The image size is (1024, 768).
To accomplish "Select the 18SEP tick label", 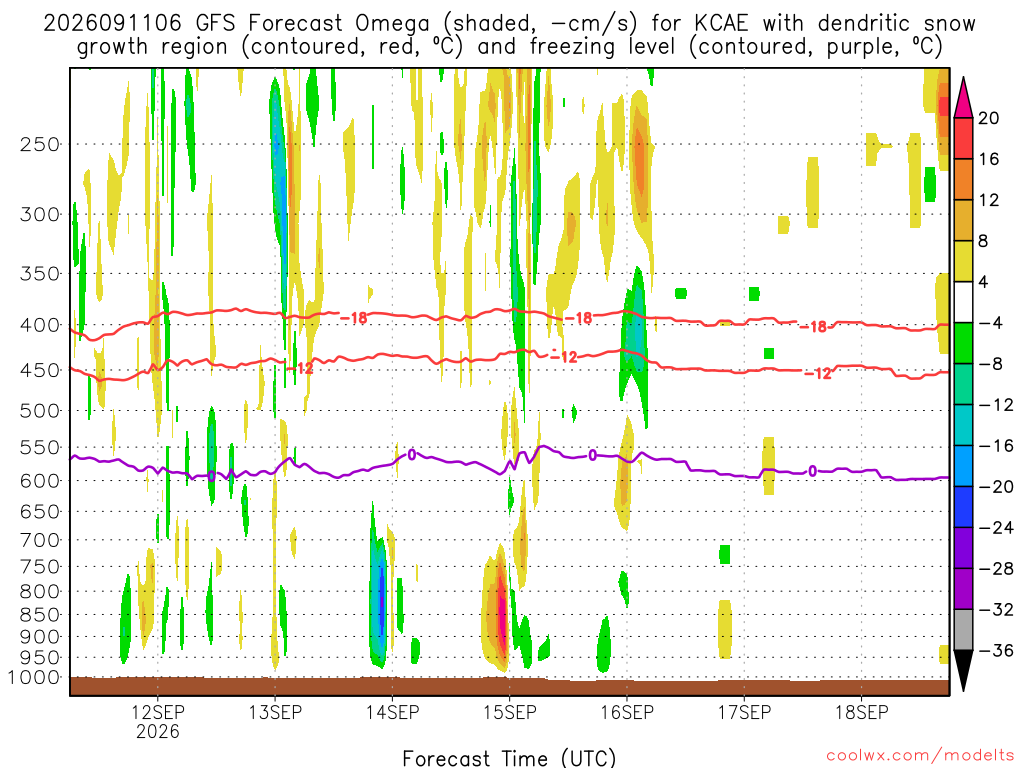I will coord(861,712).
